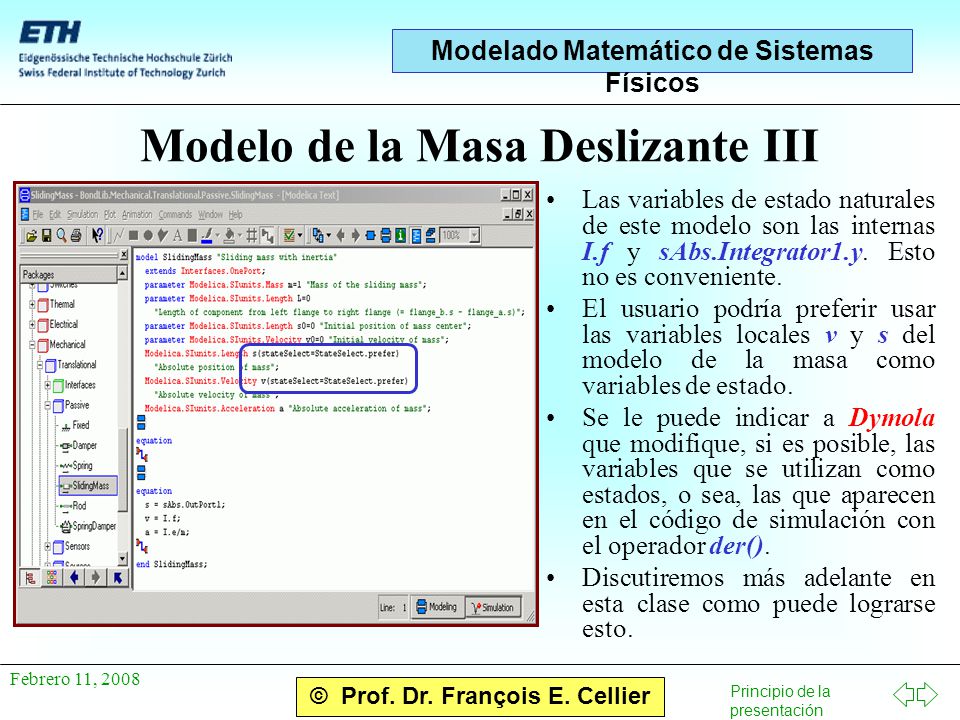The height and width of the screenshot is (720, 960).
Task: Toggle the connect mode icon
Action: 268,236
